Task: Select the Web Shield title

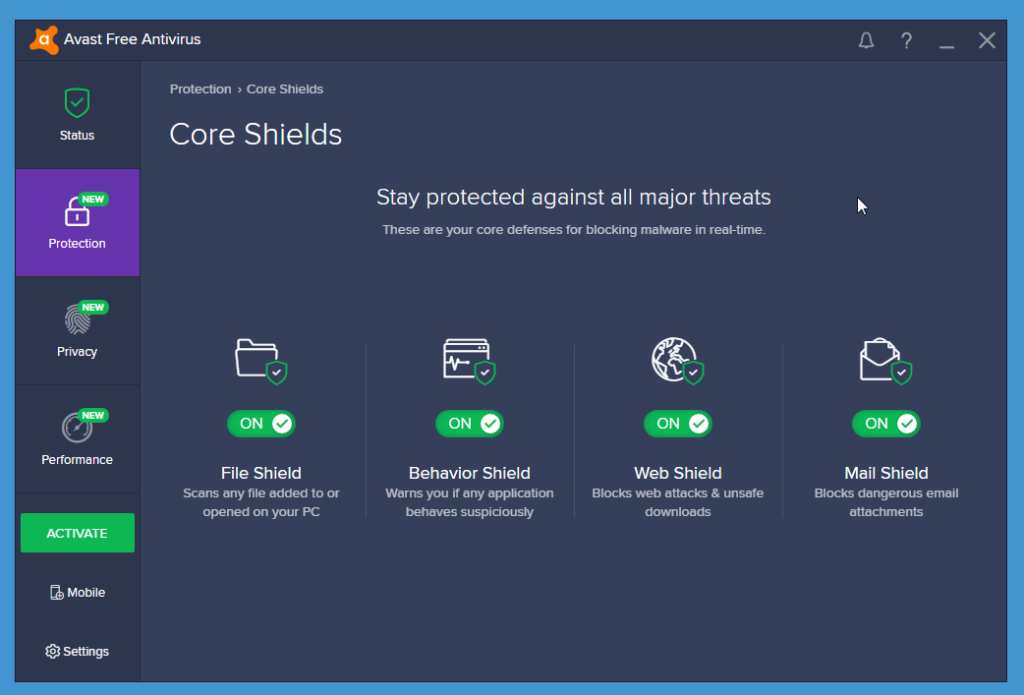Action: tap(678, 473)
